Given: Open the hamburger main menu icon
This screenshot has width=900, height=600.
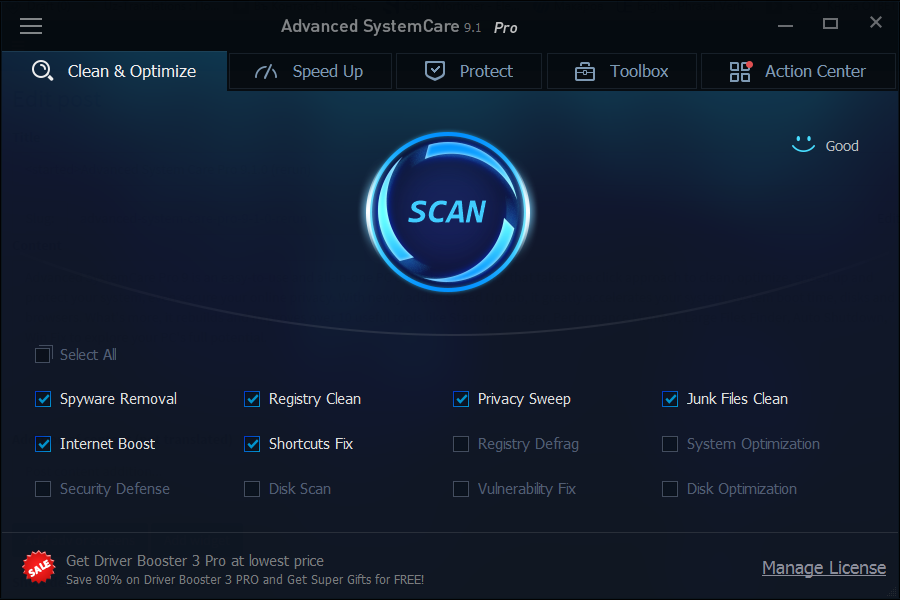Looking at the screenshot, I should coord(31,26).
